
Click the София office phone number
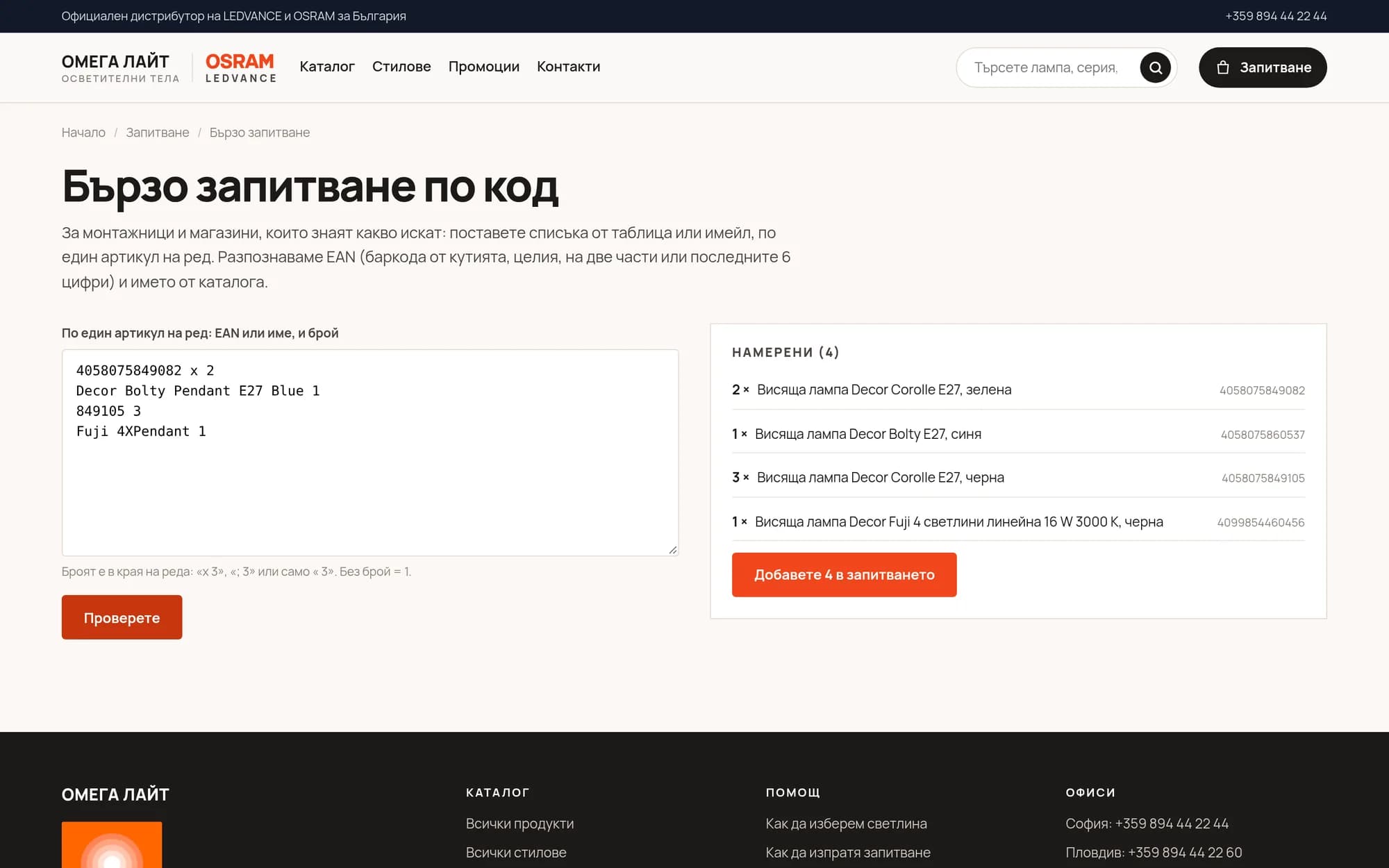tap(1172, 824)
